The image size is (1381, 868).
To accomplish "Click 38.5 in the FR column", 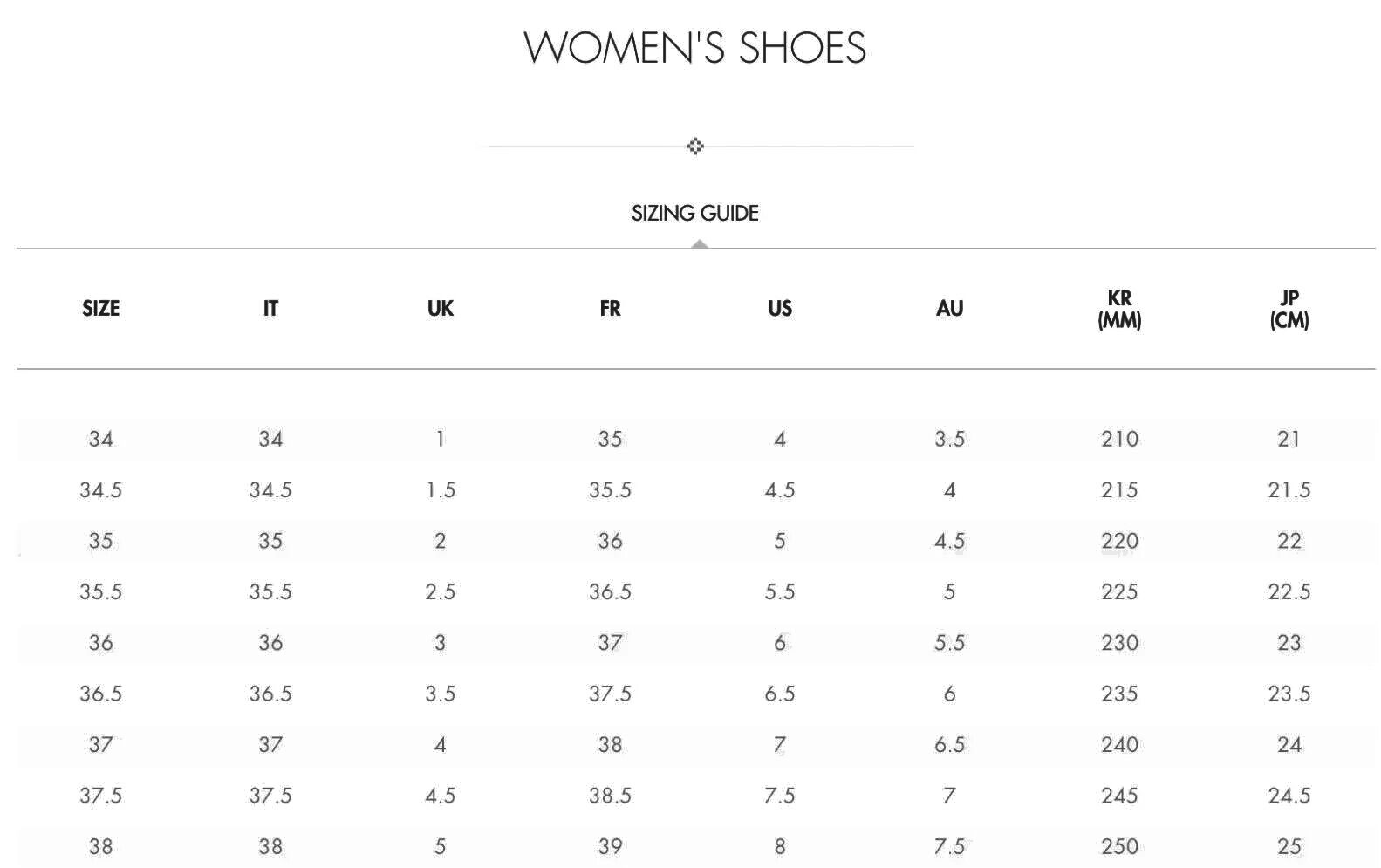I will 610,796.
